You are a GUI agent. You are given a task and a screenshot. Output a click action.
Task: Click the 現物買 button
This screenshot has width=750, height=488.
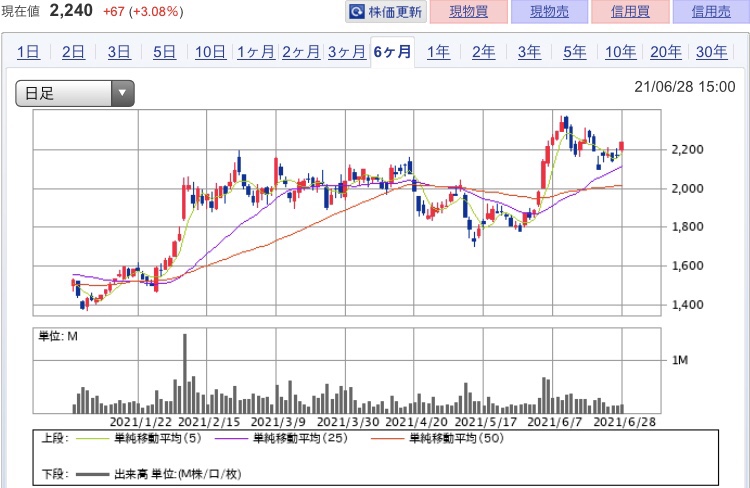tap(469, 11)
